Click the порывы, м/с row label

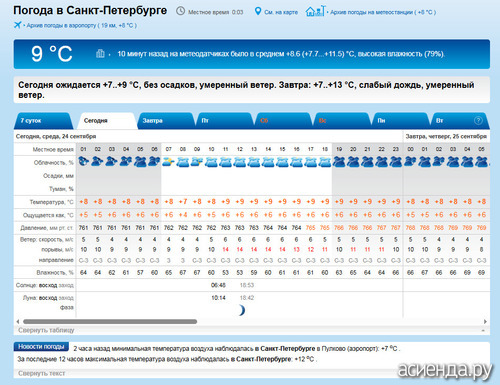tap(57, 250)
